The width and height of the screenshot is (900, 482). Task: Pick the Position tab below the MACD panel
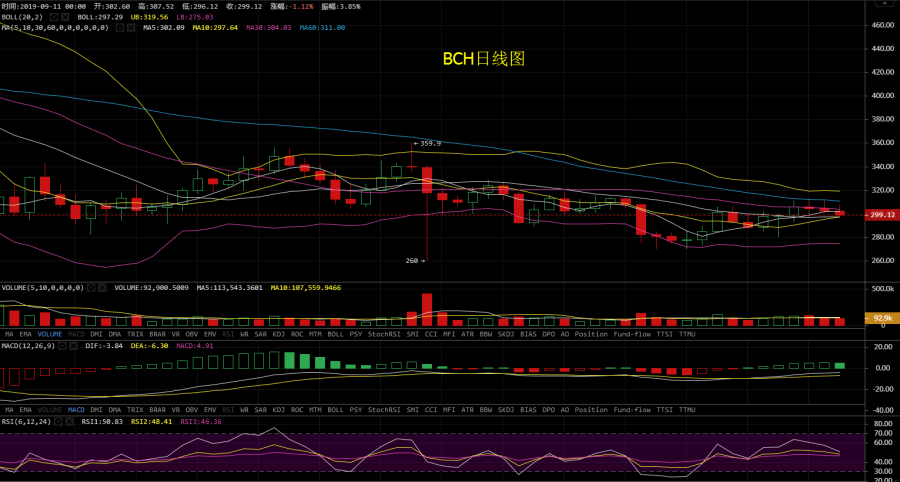(590, 410)
